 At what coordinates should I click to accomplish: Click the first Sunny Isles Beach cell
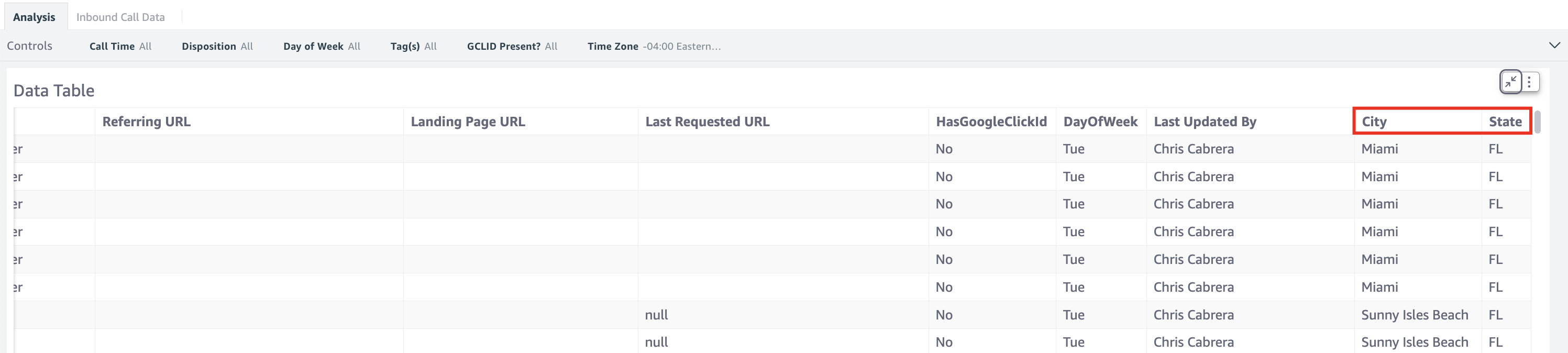pyautogui.click(x=1414, y=315)
